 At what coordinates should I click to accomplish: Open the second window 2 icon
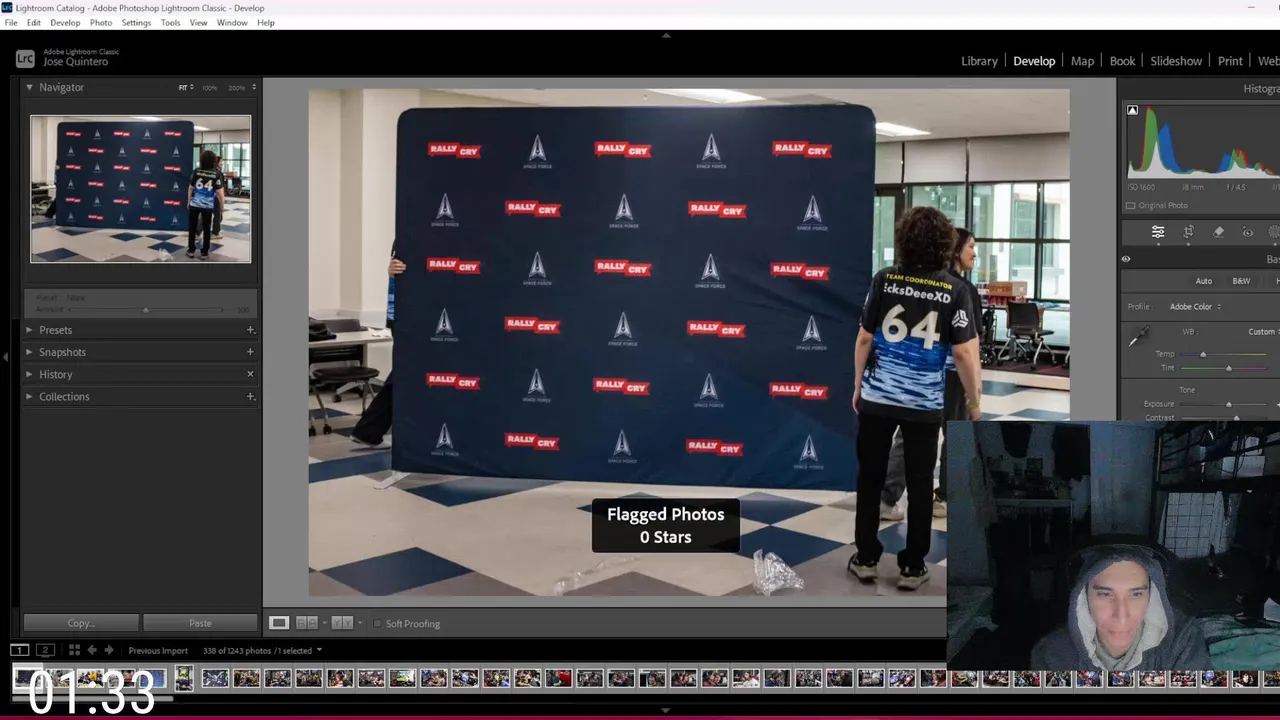44,650
